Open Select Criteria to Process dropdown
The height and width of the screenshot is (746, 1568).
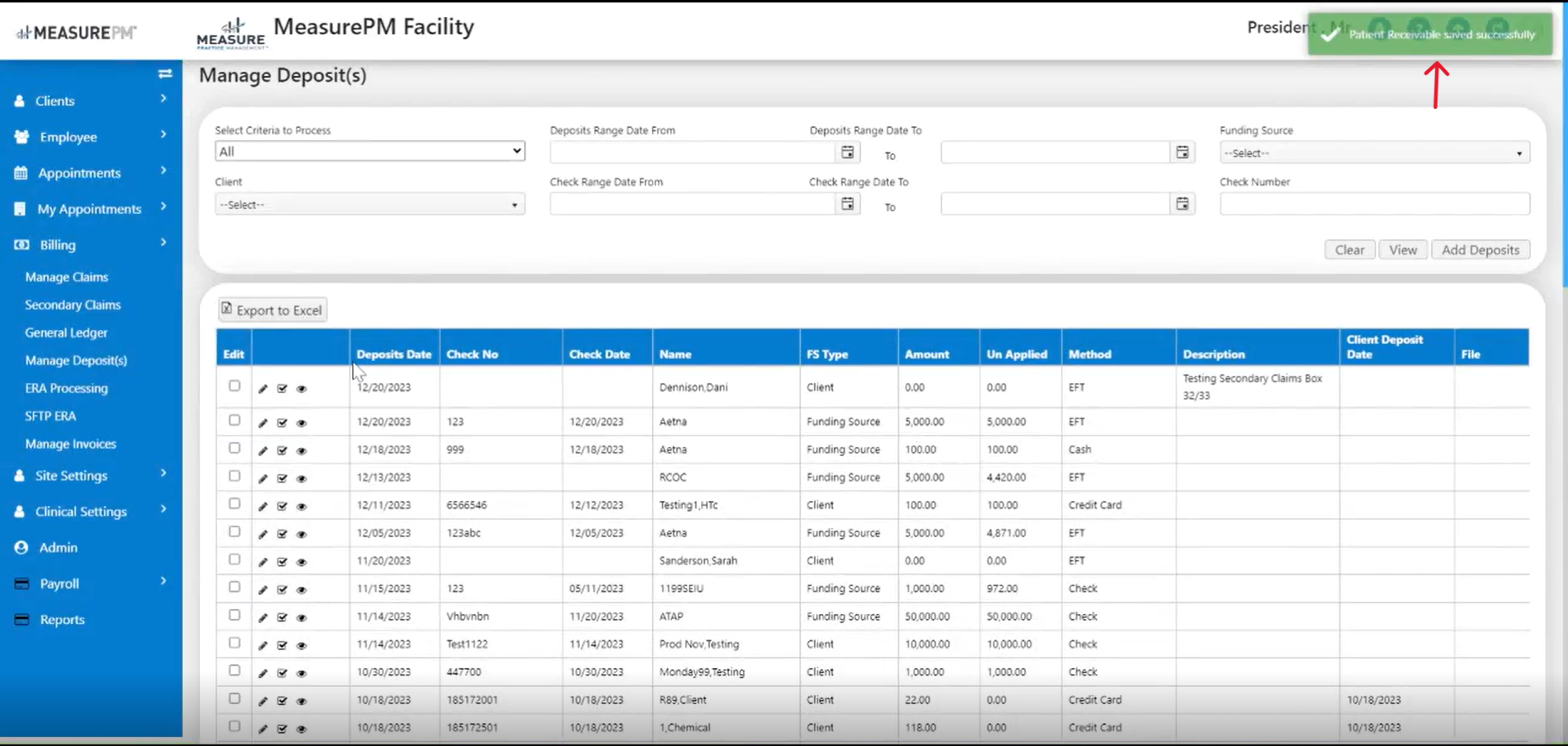[x=369, y=151]
